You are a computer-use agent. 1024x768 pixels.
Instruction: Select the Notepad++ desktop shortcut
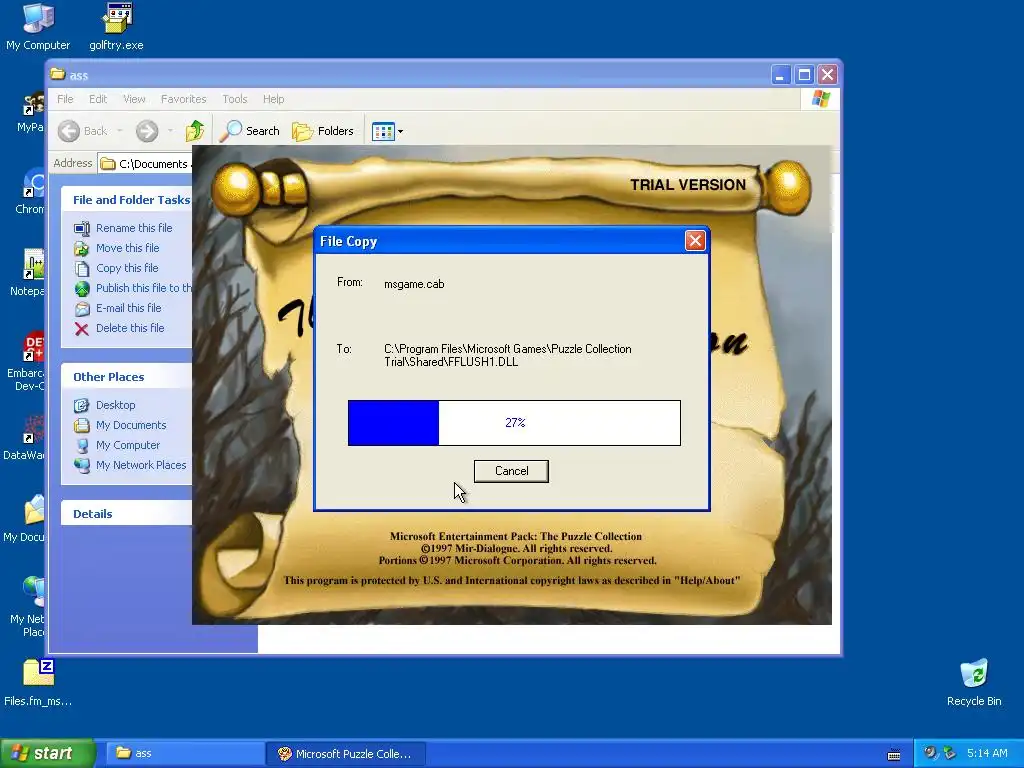coord(27,273)
